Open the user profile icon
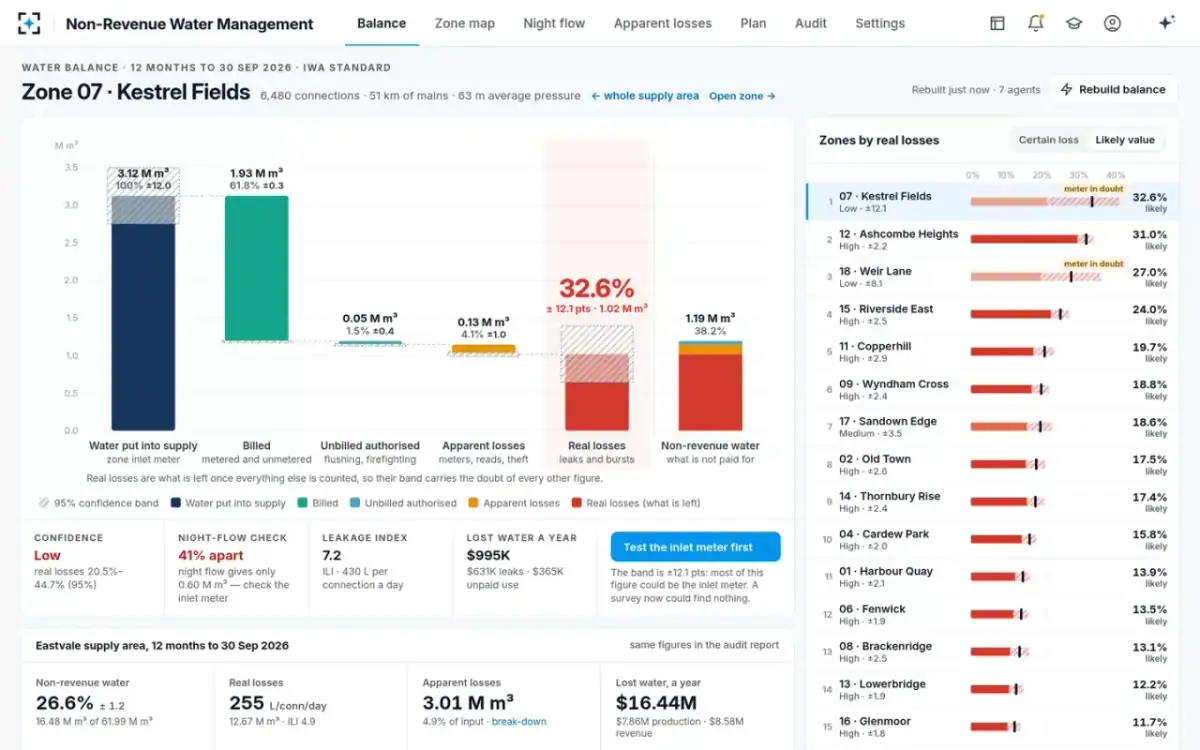The image size is (1200, 750). click(x=1112, y=23)
